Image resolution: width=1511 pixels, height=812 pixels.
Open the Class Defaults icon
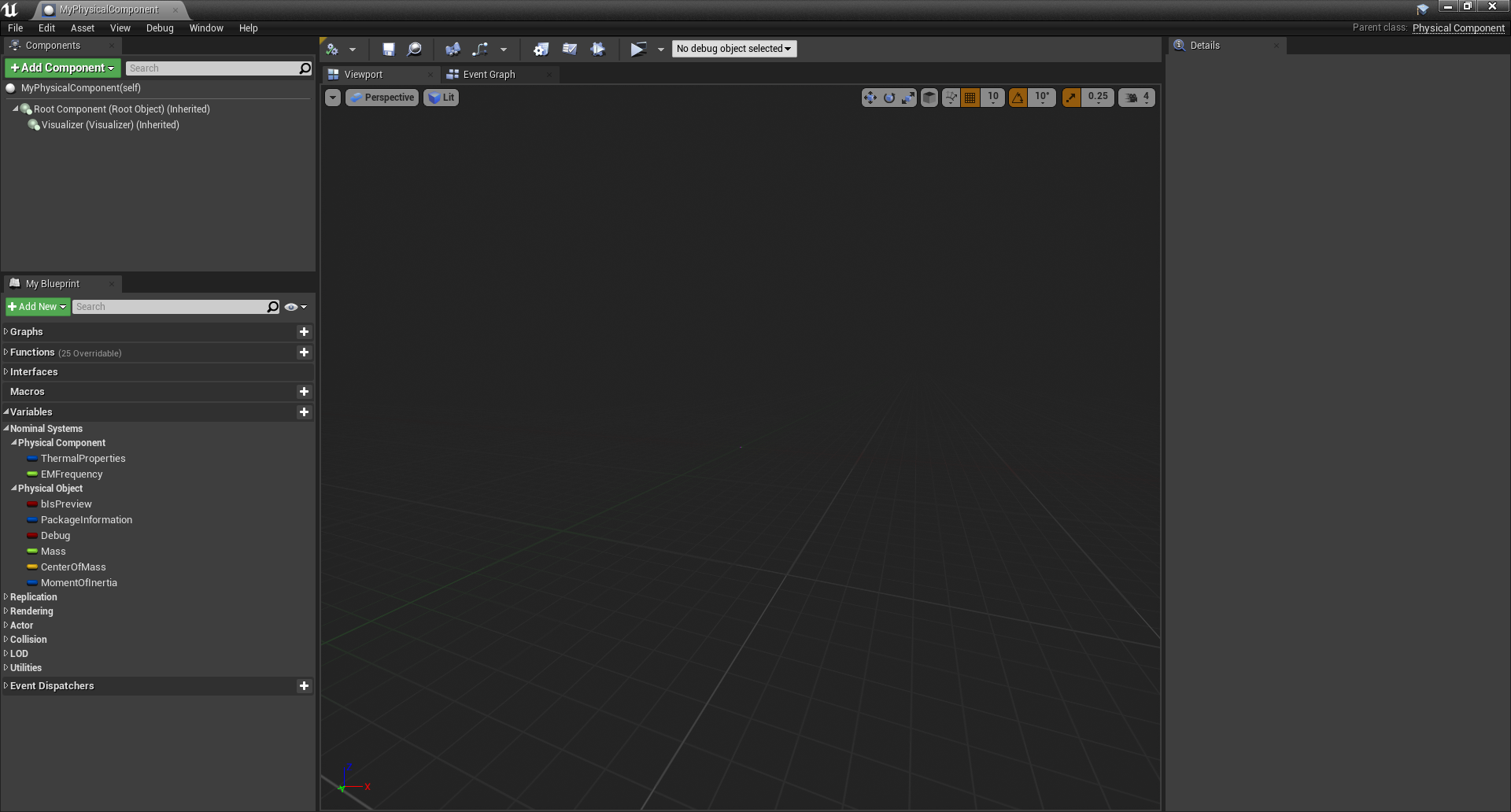(x=569, y=49)
